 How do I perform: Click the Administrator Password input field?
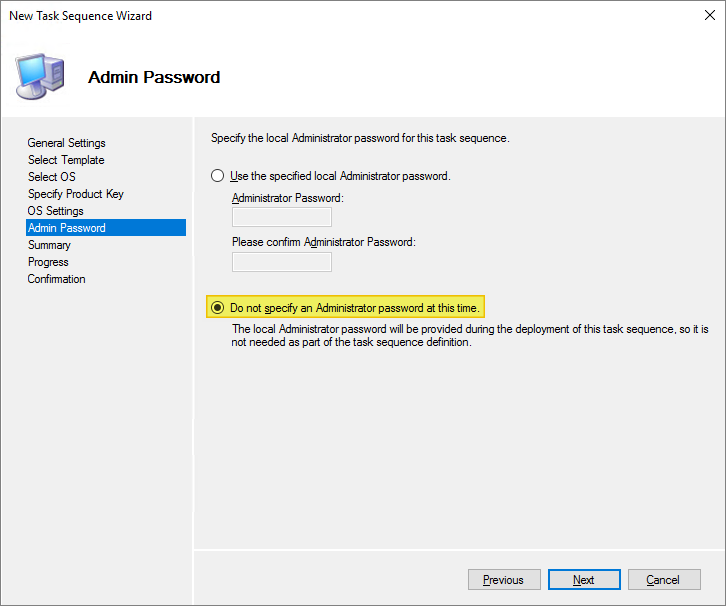click(281, 218)
